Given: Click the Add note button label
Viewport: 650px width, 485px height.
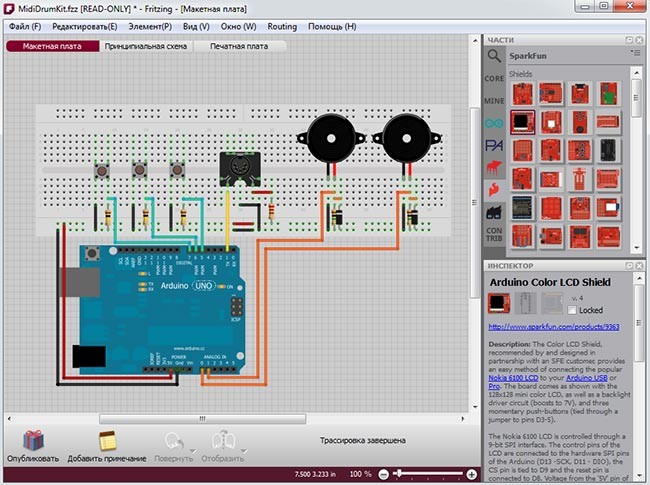Looking at the screenshot, I should (107, 458).
